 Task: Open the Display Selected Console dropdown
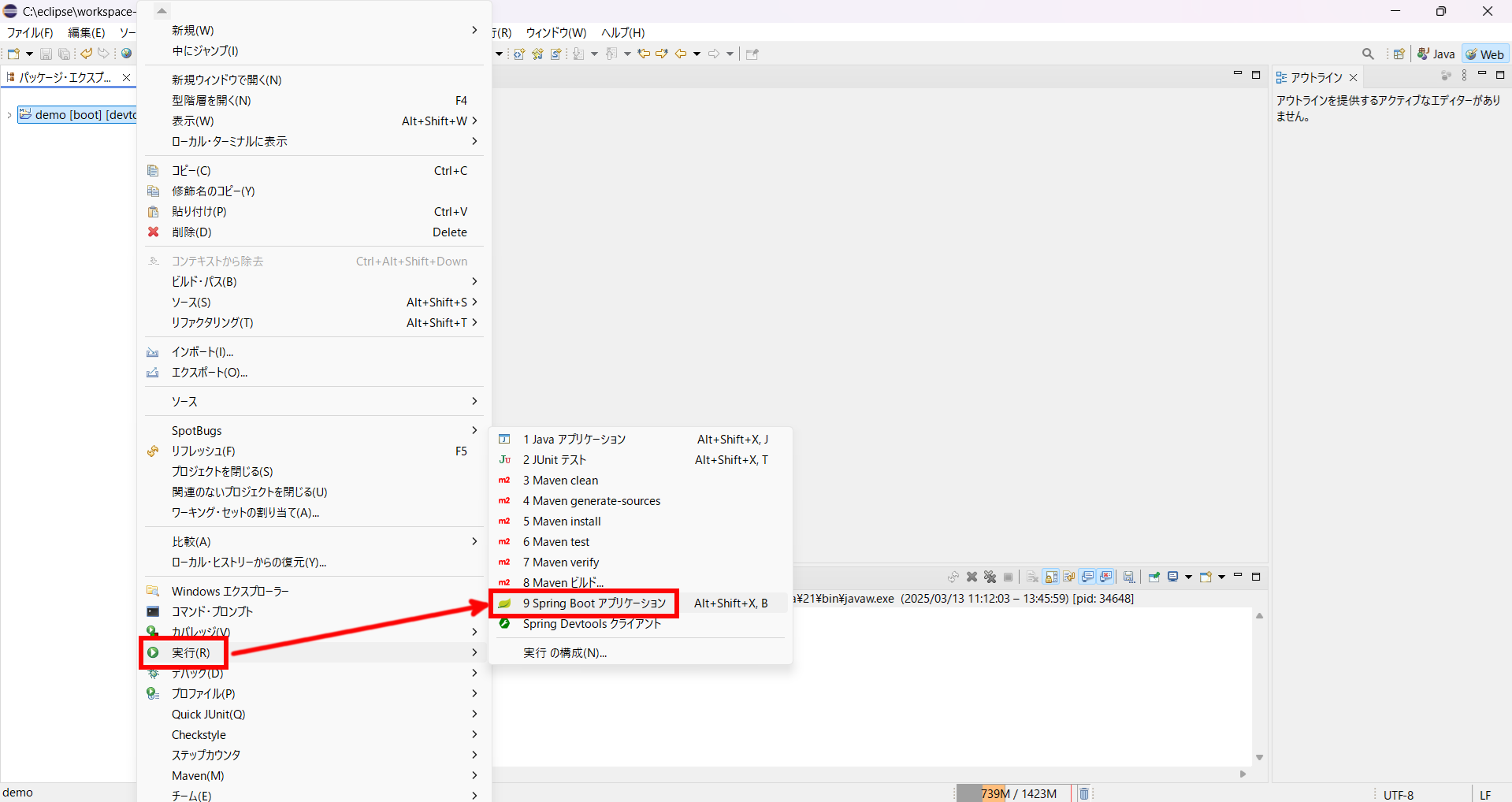coord(1187,577)
